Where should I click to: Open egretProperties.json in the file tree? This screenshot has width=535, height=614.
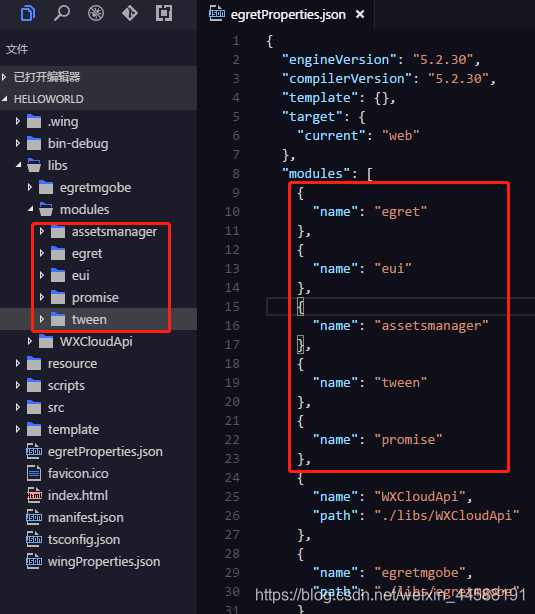coord(105,451)
